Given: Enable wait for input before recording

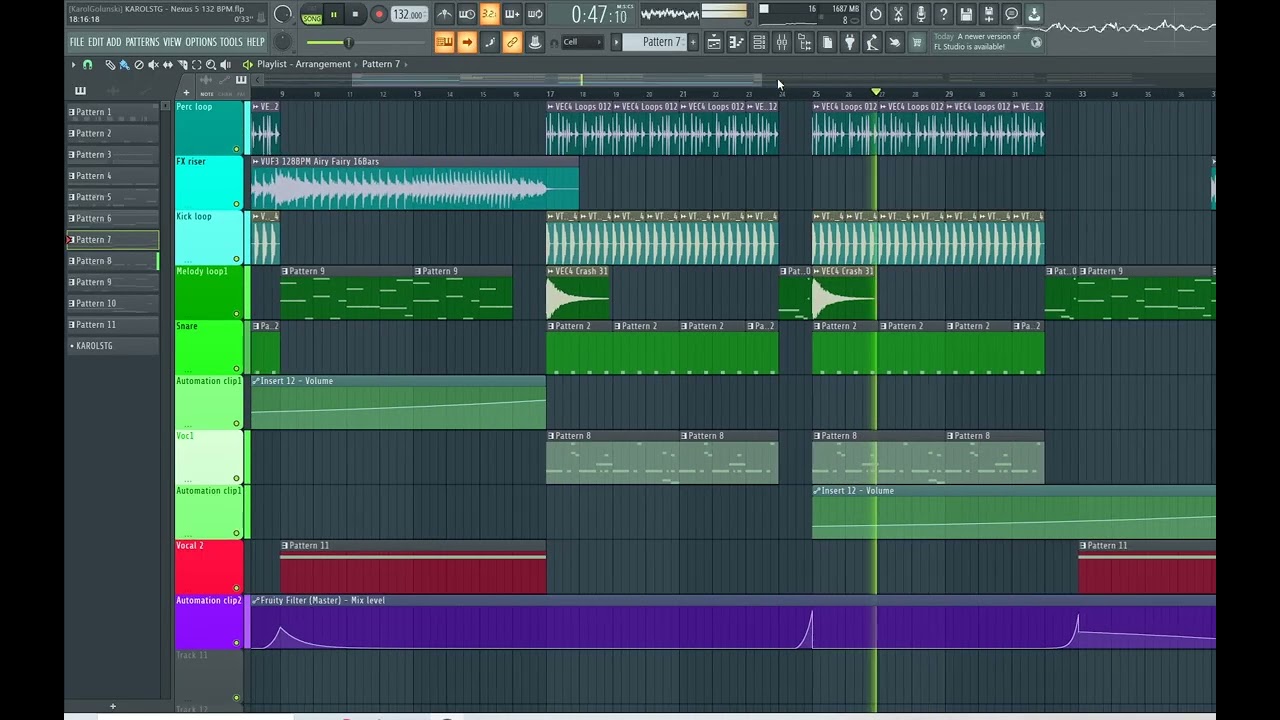Looking at the screenshot, I should [x=467, y=14].
